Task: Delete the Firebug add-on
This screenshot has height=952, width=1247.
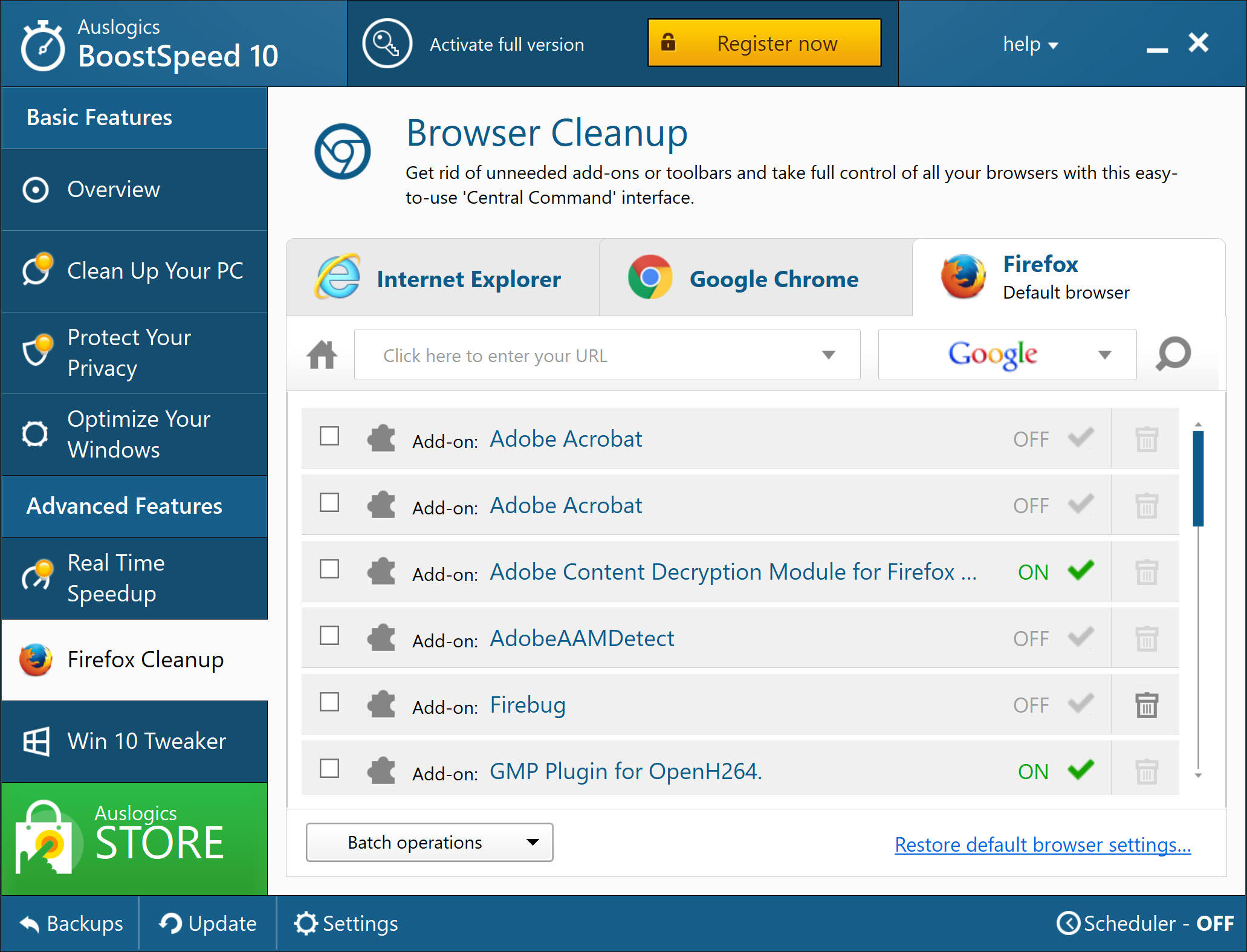Action: (1145, 704)
